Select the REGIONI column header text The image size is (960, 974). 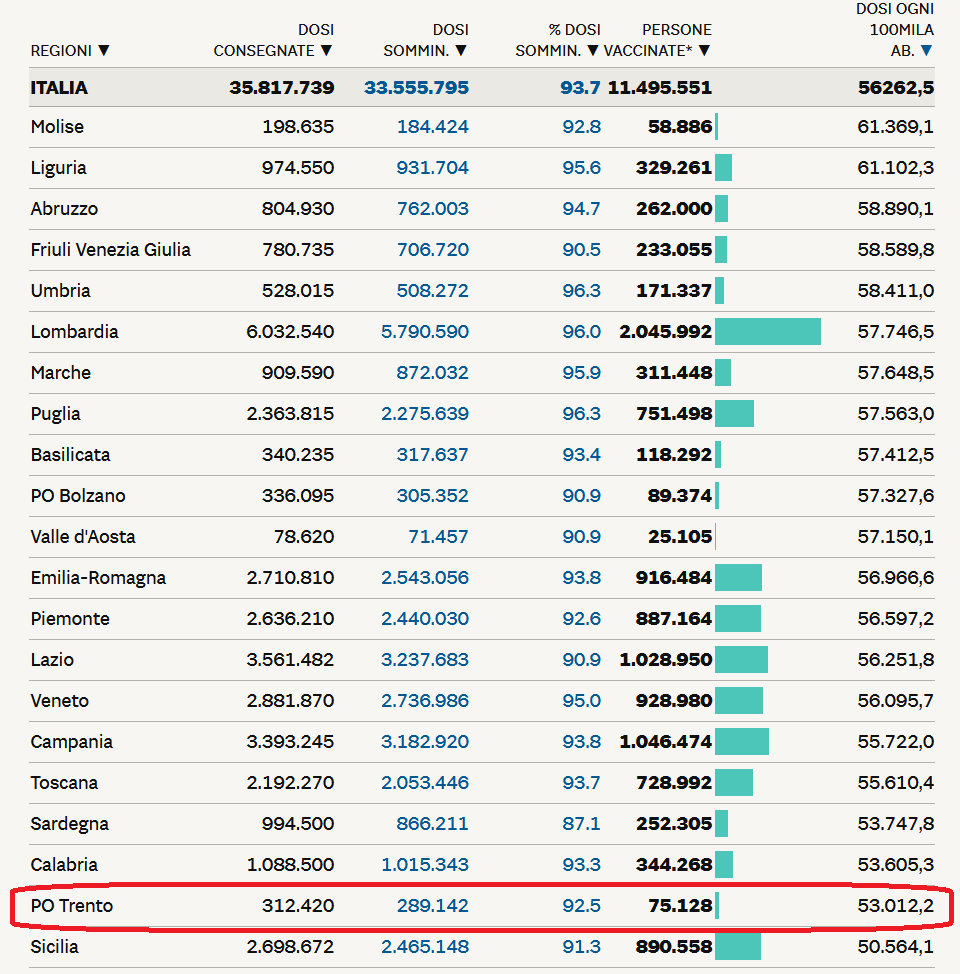[x=61, y=51]
